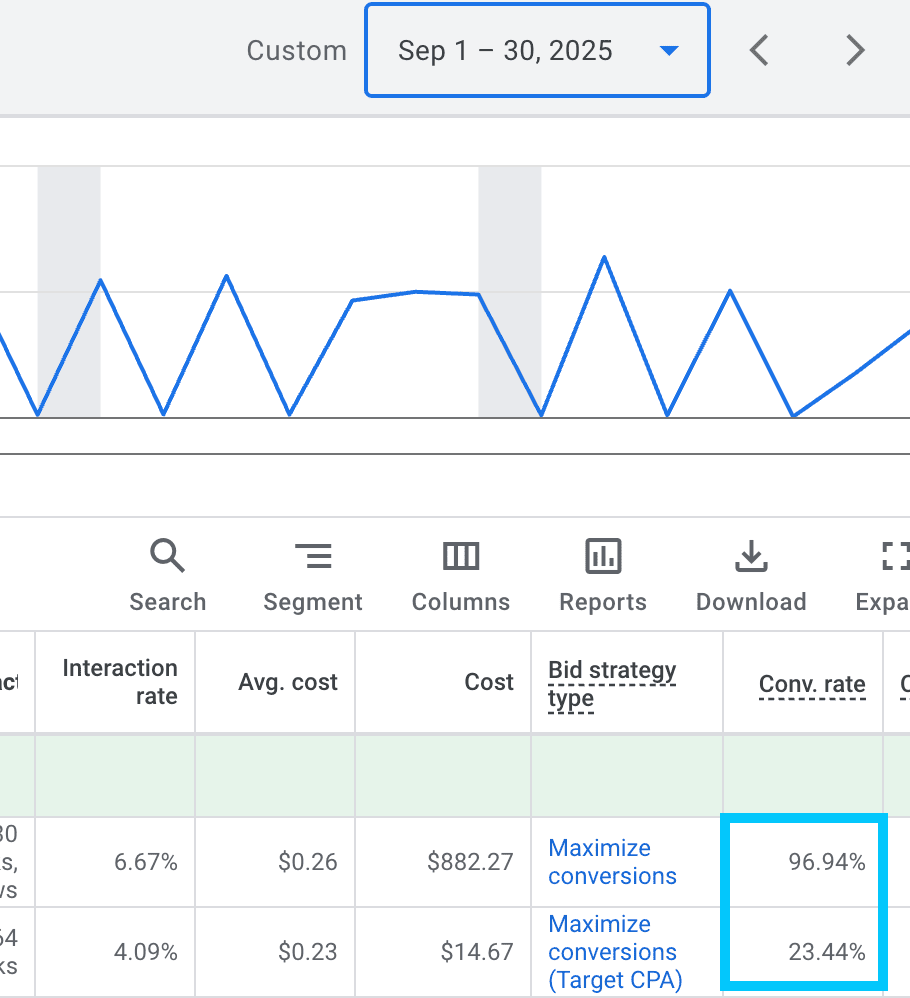Sort by the Interaction rate column header
Viewport: 910px width, 998px height.
click(x=120, y=682)
